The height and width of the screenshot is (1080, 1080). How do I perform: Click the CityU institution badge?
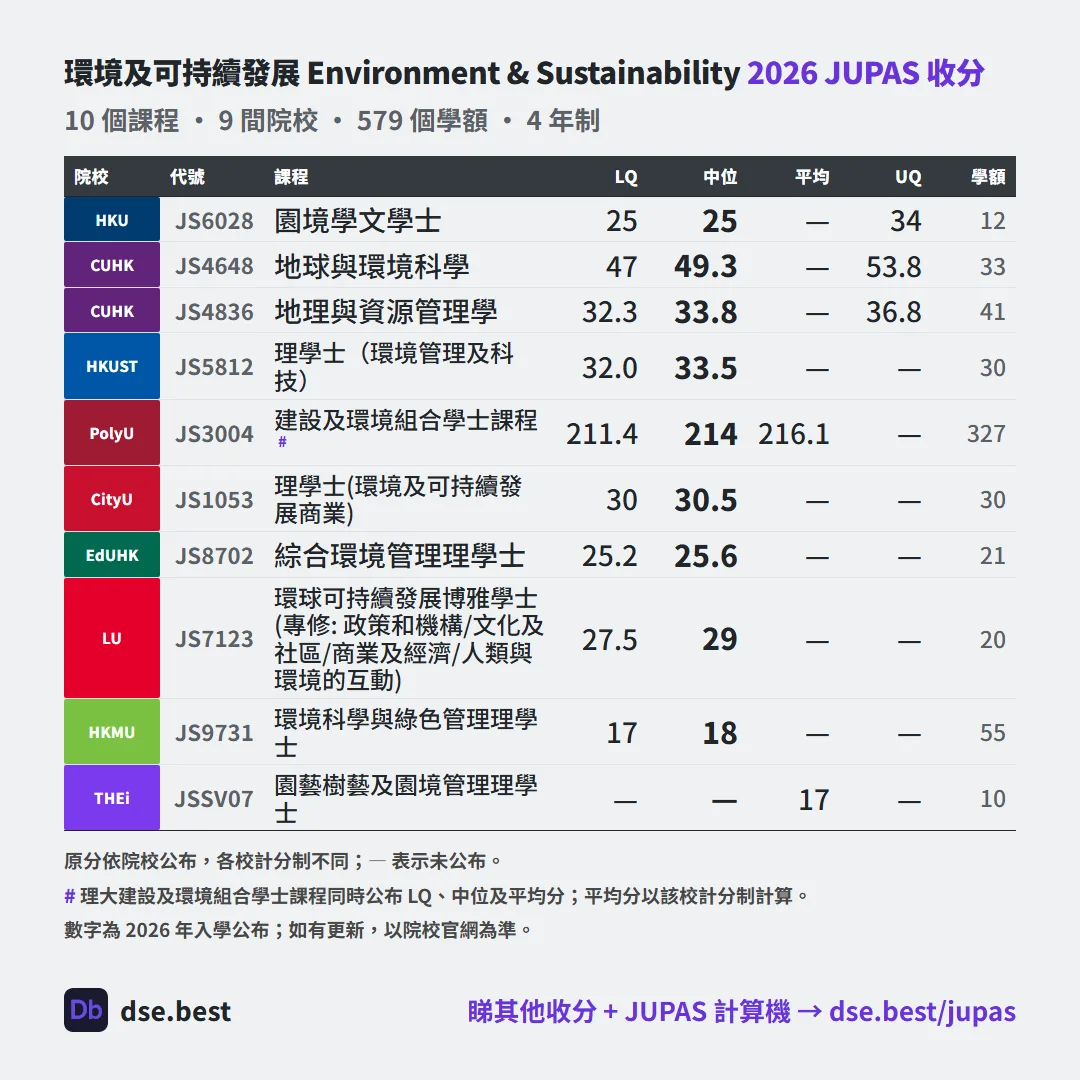pos(112,499)
